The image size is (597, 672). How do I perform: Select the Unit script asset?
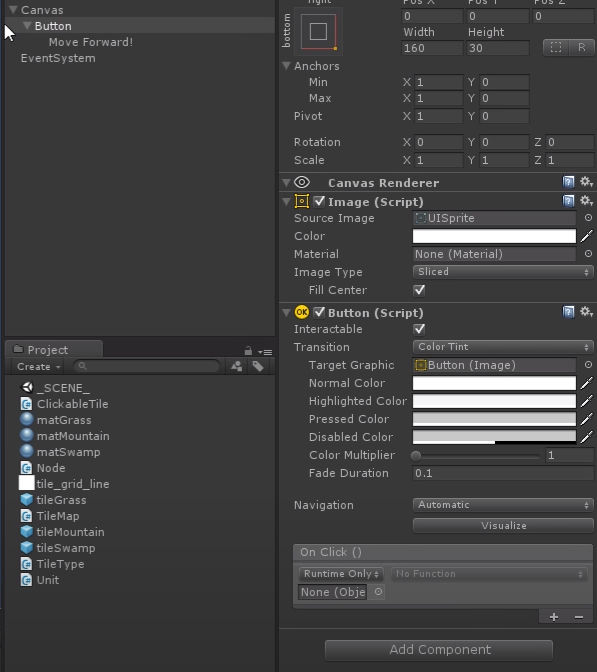pyautogui.click(x=39, y=580)
